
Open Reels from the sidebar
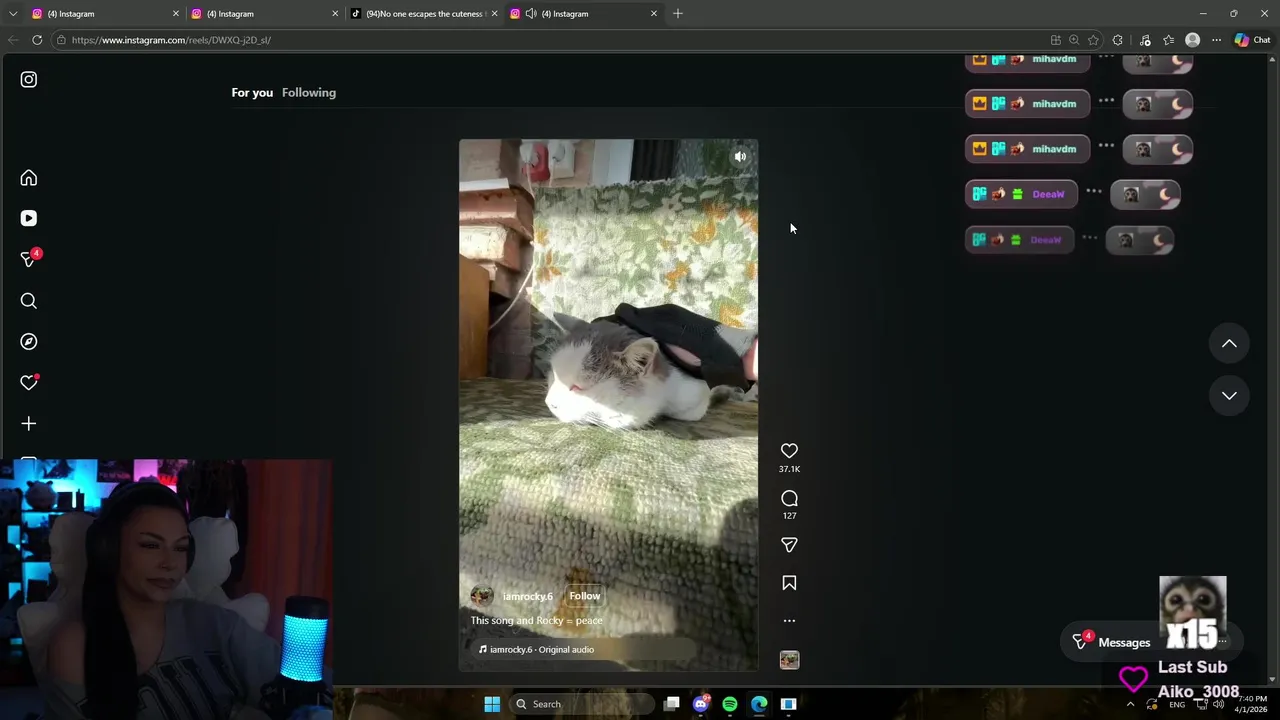pos(29,218)
